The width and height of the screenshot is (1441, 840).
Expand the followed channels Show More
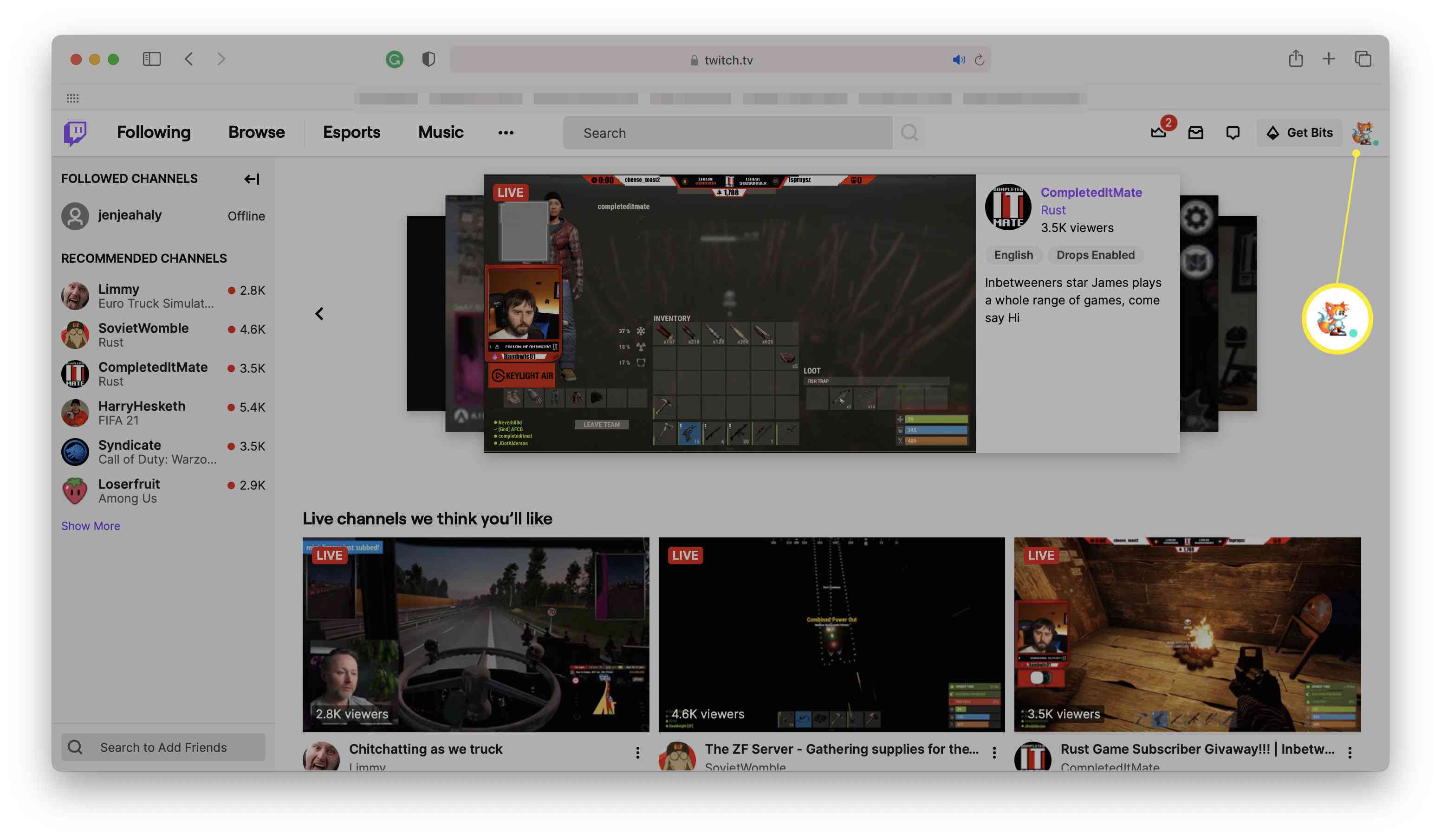coord(90,525)
